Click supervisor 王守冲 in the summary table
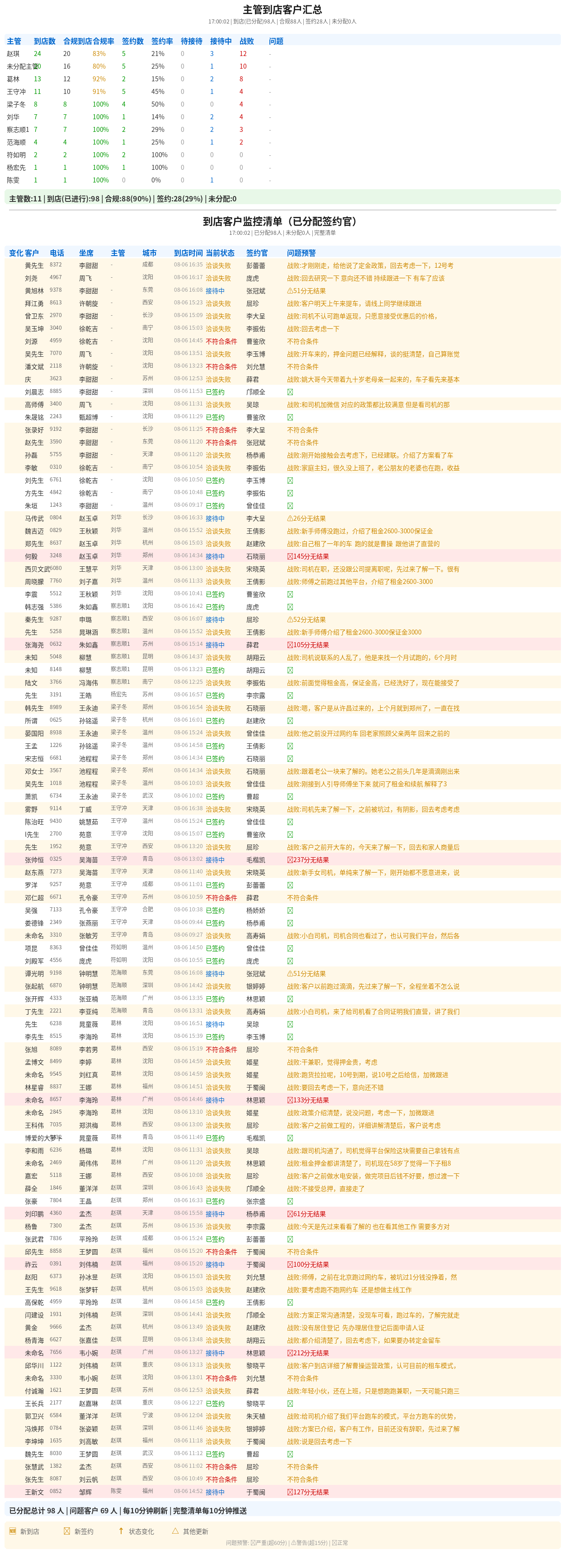The height and width of the screenshot is (1568, 565). click(x=16, y=92)
